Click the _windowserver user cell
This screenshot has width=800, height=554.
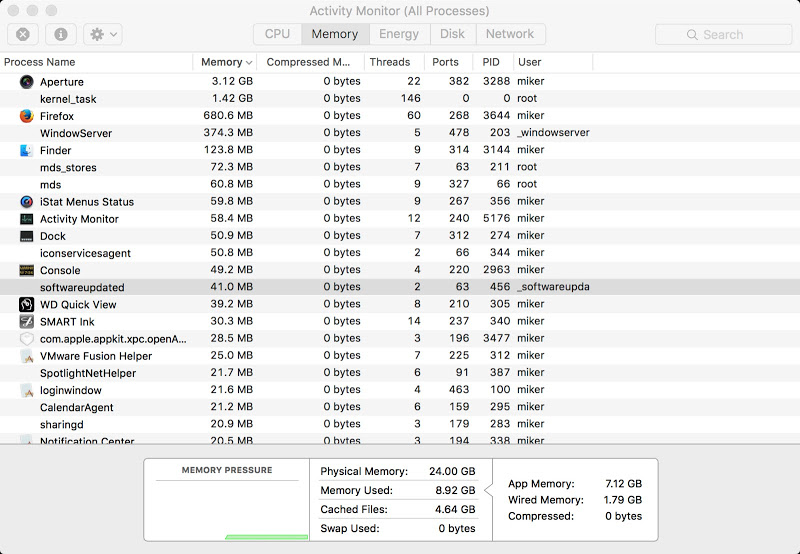click(x=553, y=133)
